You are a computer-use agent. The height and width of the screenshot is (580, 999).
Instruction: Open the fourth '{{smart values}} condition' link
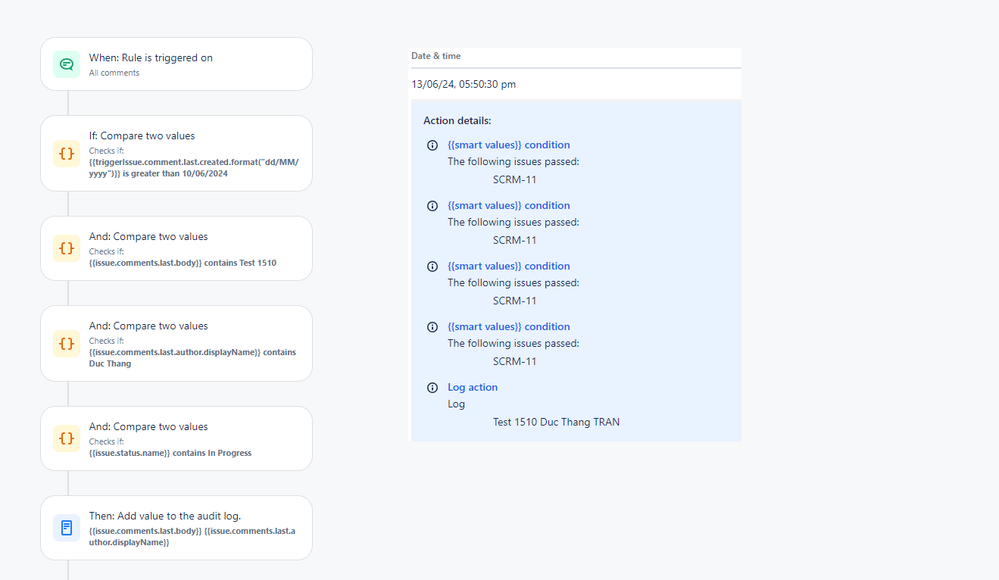[508, 327]
